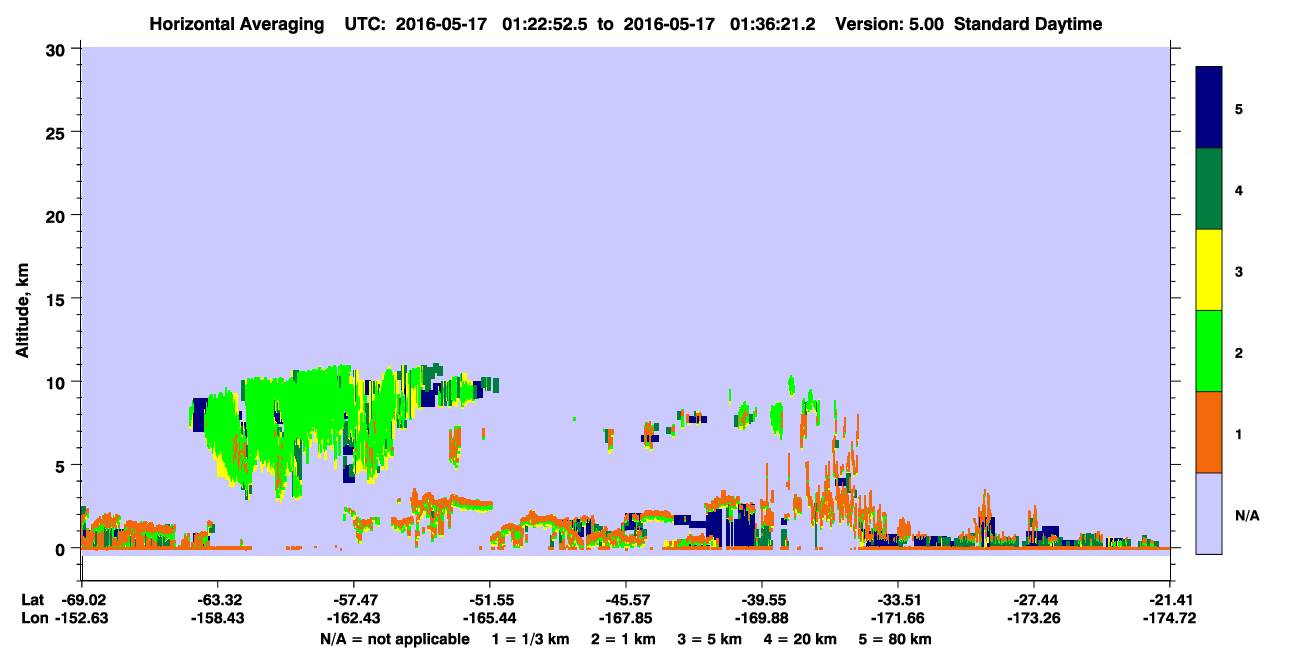The width and height of the screenshot is (1300, 667).
Task: Click the 'Lat' axis row label
Action: point(32,600)
